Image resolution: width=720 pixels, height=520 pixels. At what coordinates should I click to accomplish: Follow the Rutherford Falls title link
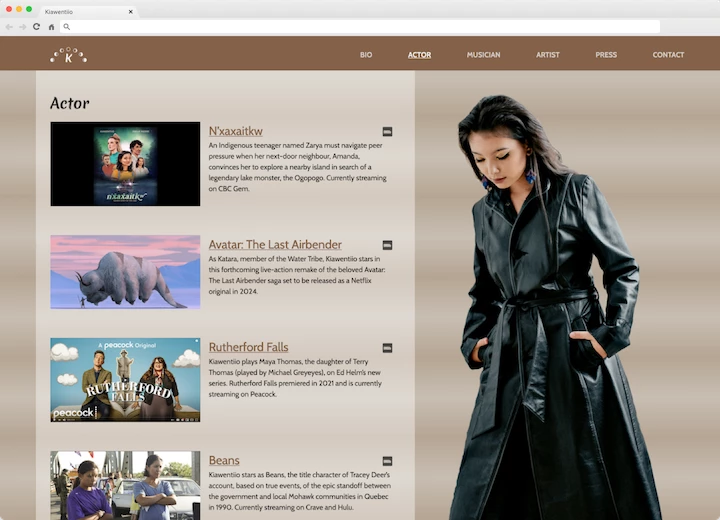[248, 347]
